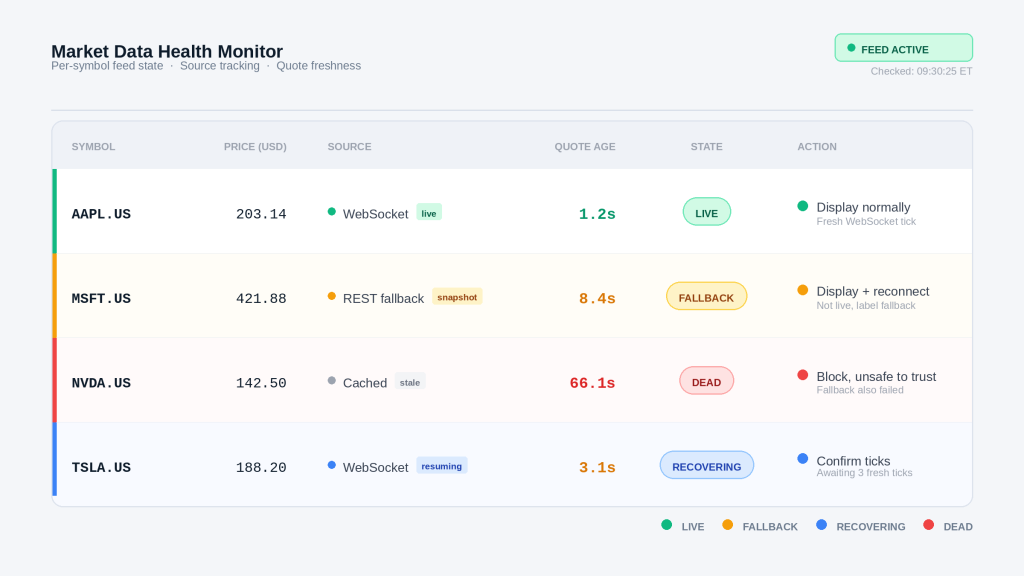Click the QUOTE AGE column header
Viewport: 1024px width, 576px height.
585,147
